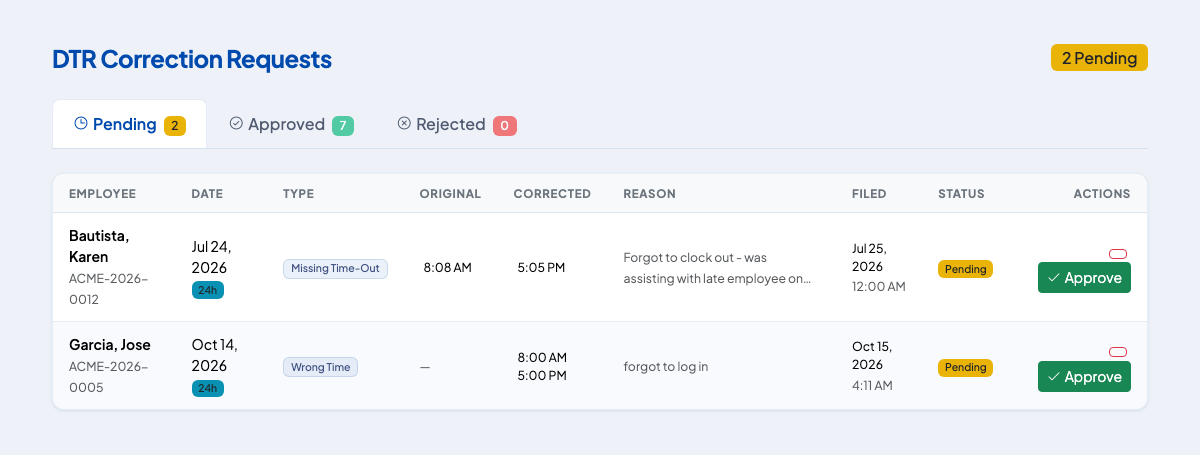This screenshot has width=1200, height=455.
Task: Click the Pending status badge in Bautista's row
Action: [965, 269]
